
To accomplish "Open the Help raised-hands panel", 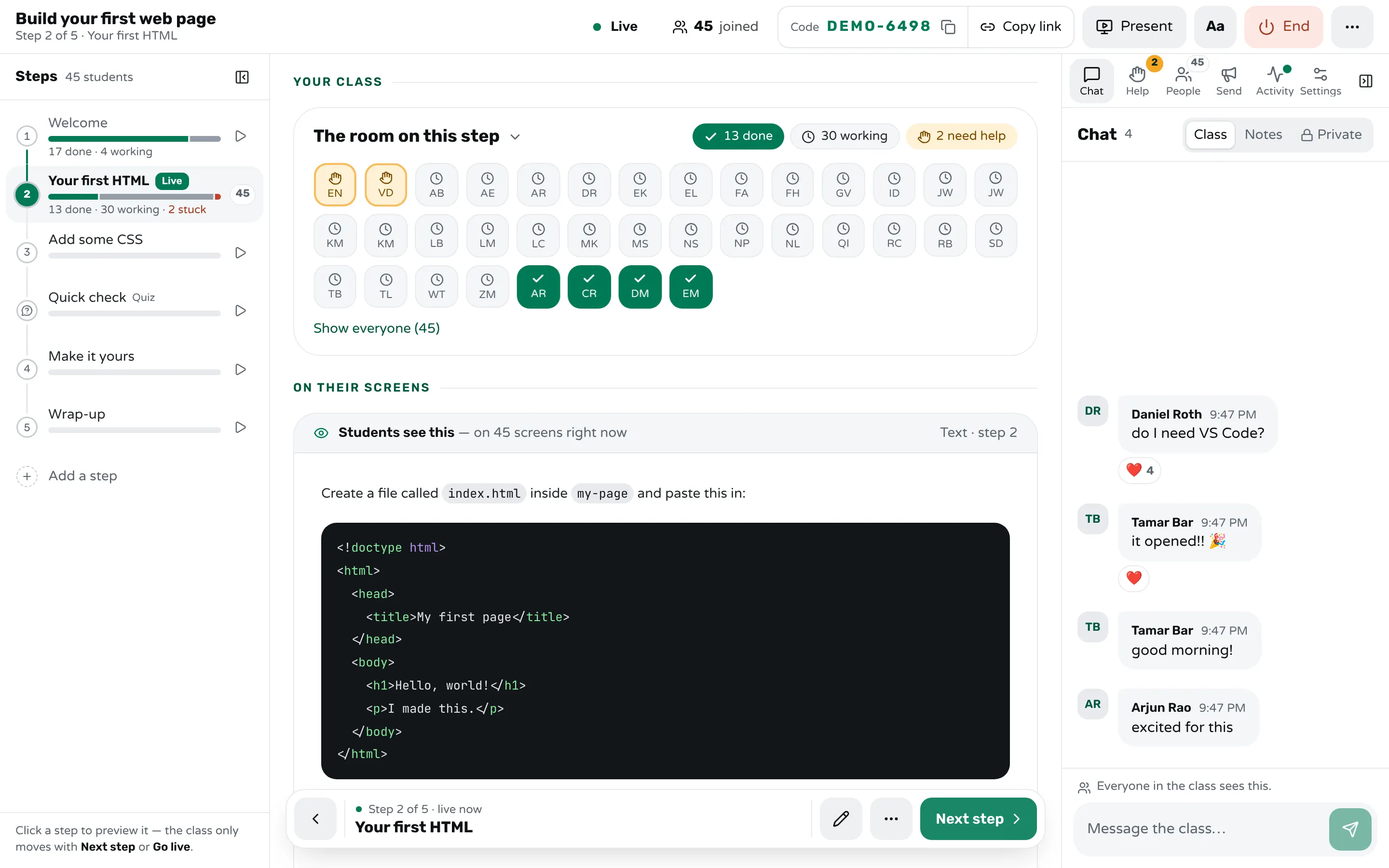I will (x=1137, y=81).
